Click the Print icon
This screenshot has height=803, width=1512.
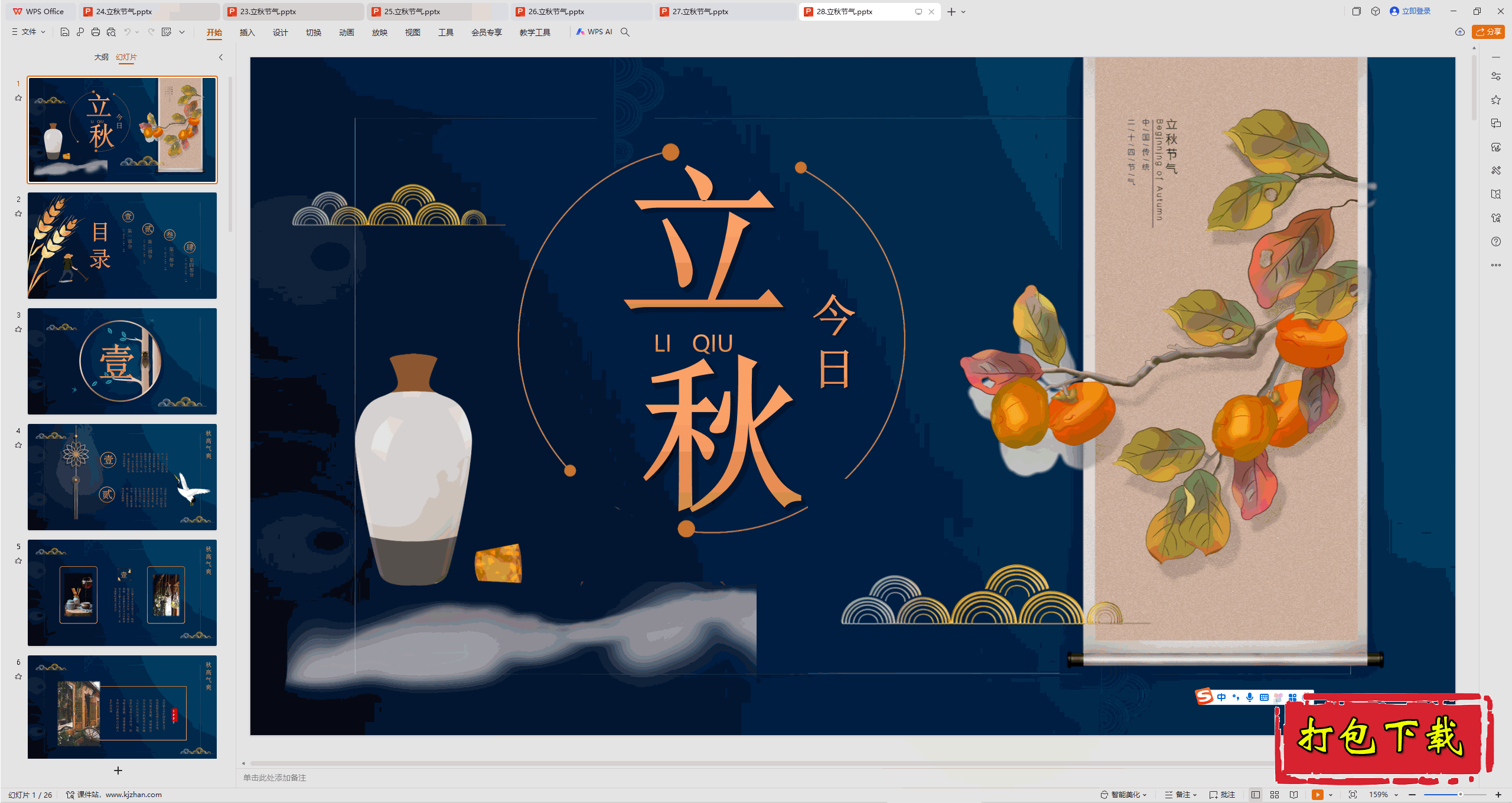pyautogui.click(x=96, y=32)
